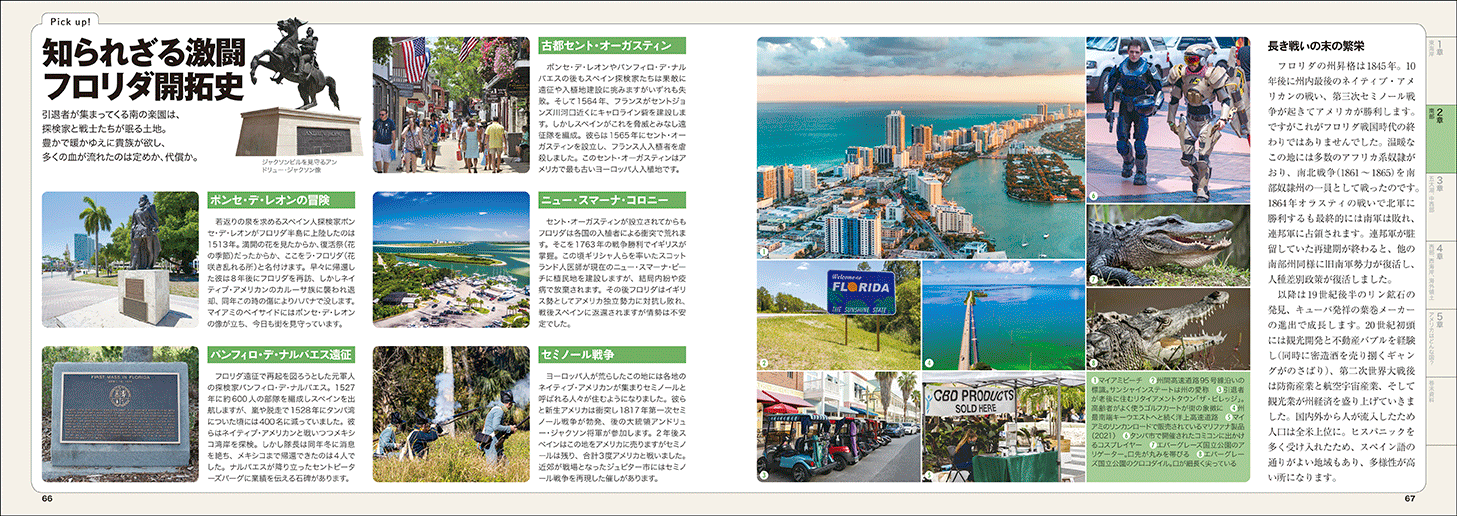Click line 多くの血が流れたのは定めか、代償か。

[x=120, y=156]
